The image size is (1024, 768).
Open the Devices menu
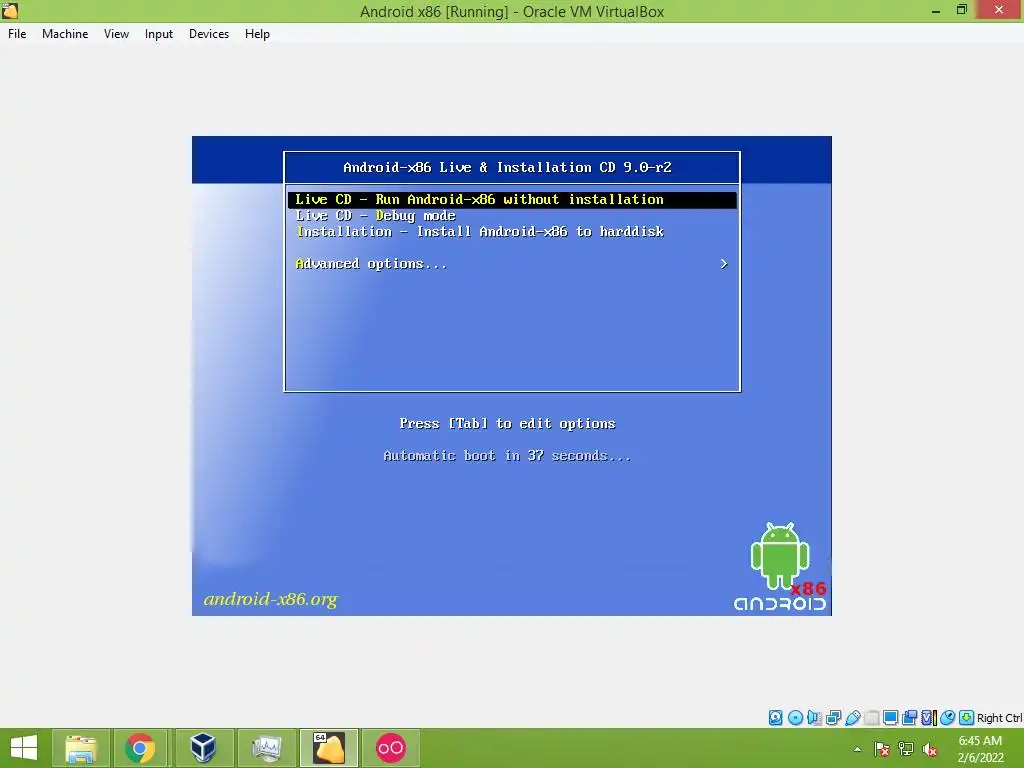pos(209,34)
